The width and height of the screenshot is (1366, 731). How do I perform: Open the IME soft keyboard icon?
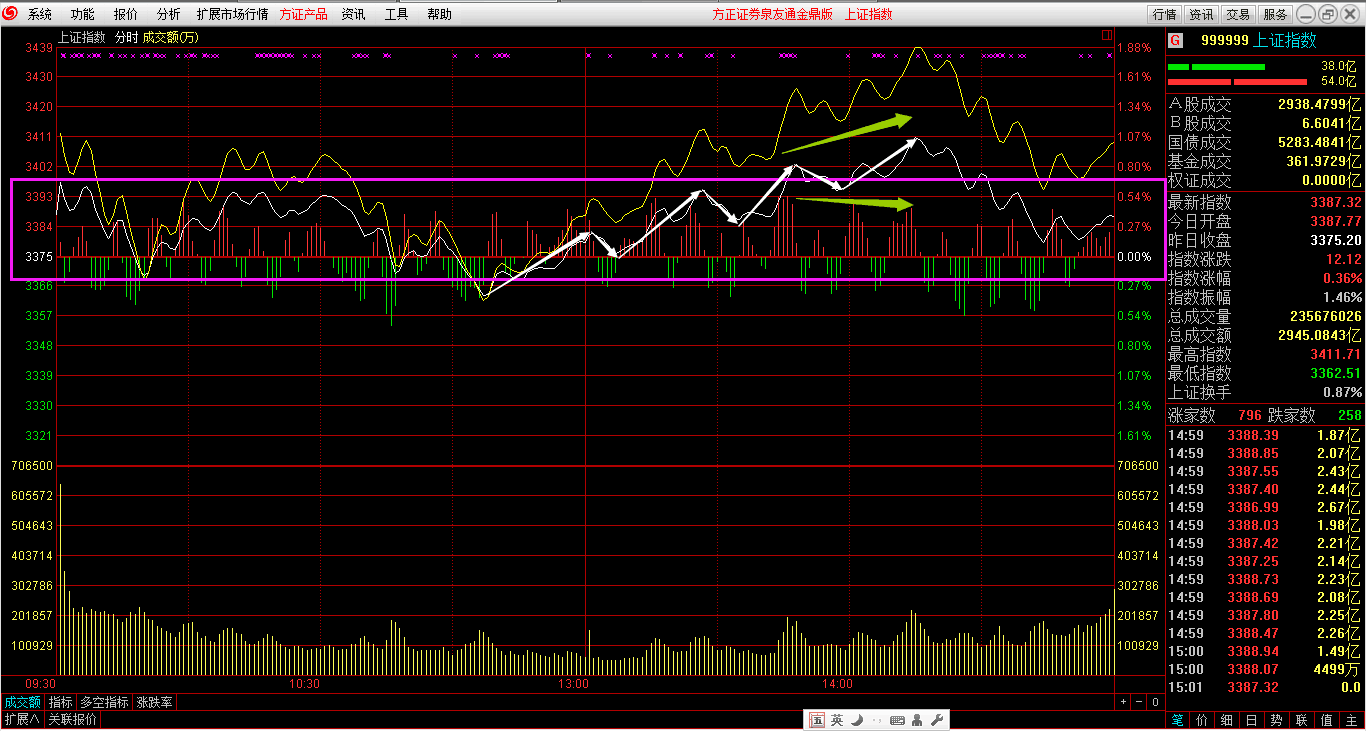point(897,720)
